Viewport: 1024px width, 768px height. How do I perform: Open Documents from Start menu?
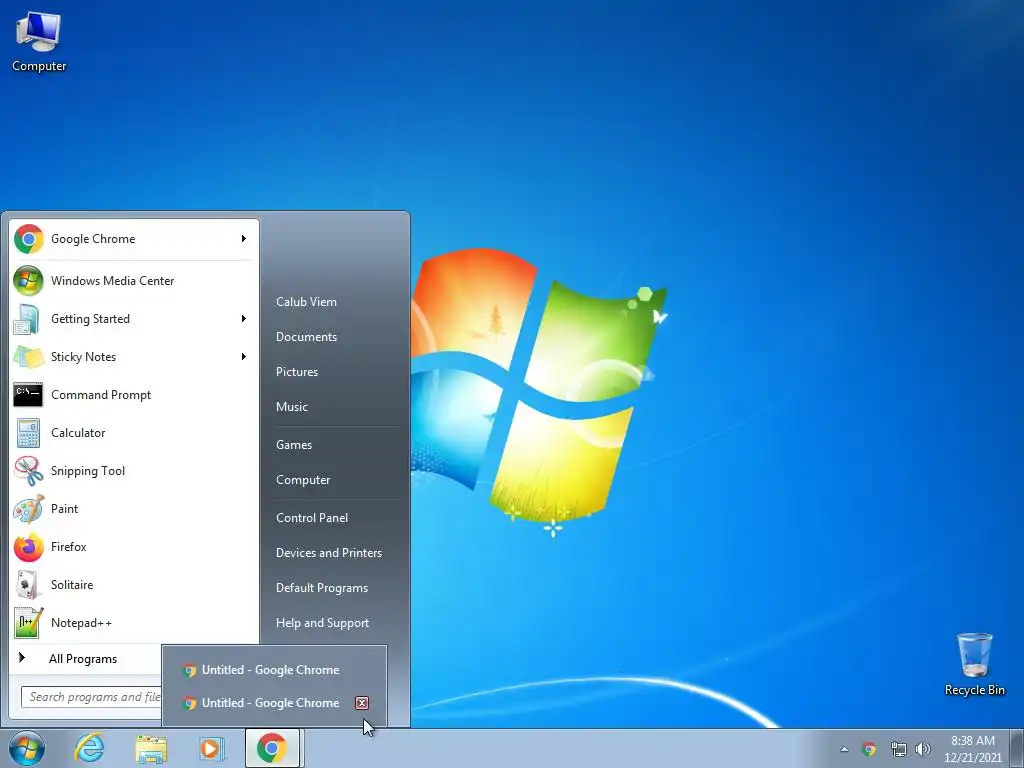tap(306, 337)
